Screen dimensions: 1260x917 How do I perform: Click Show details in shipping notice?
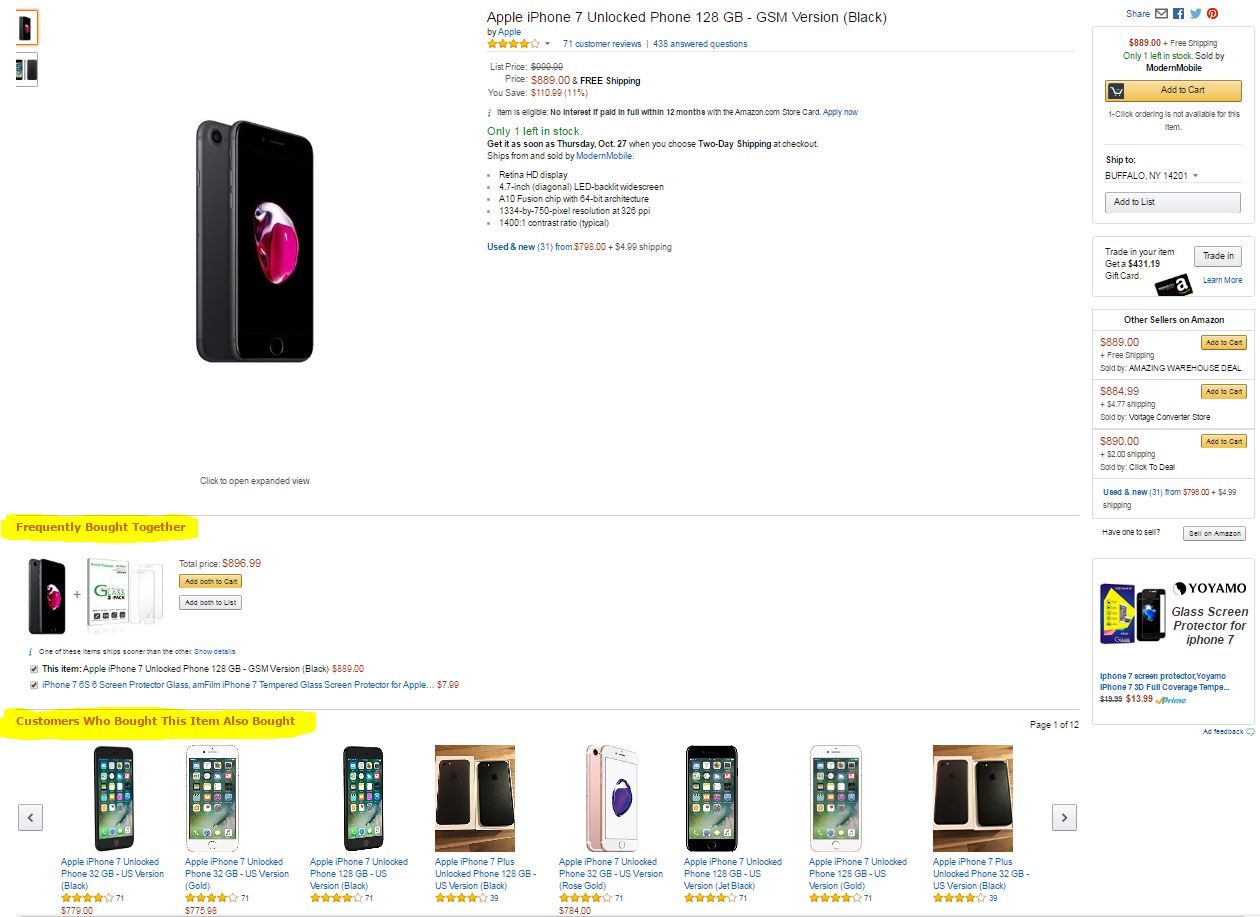click(215, 651)
